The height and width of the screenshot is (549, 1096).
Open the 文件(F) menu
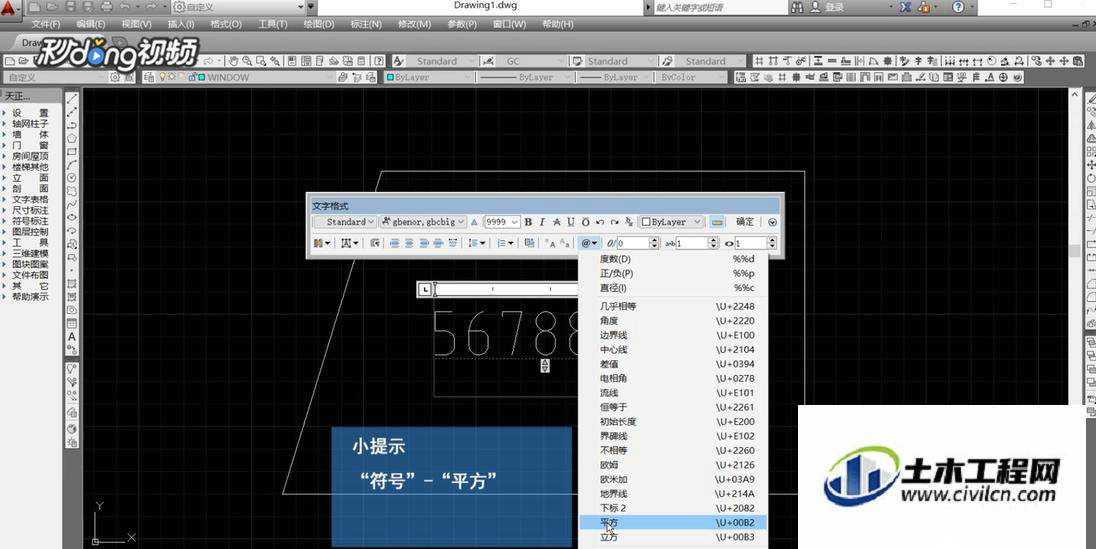tap(46, 24)
